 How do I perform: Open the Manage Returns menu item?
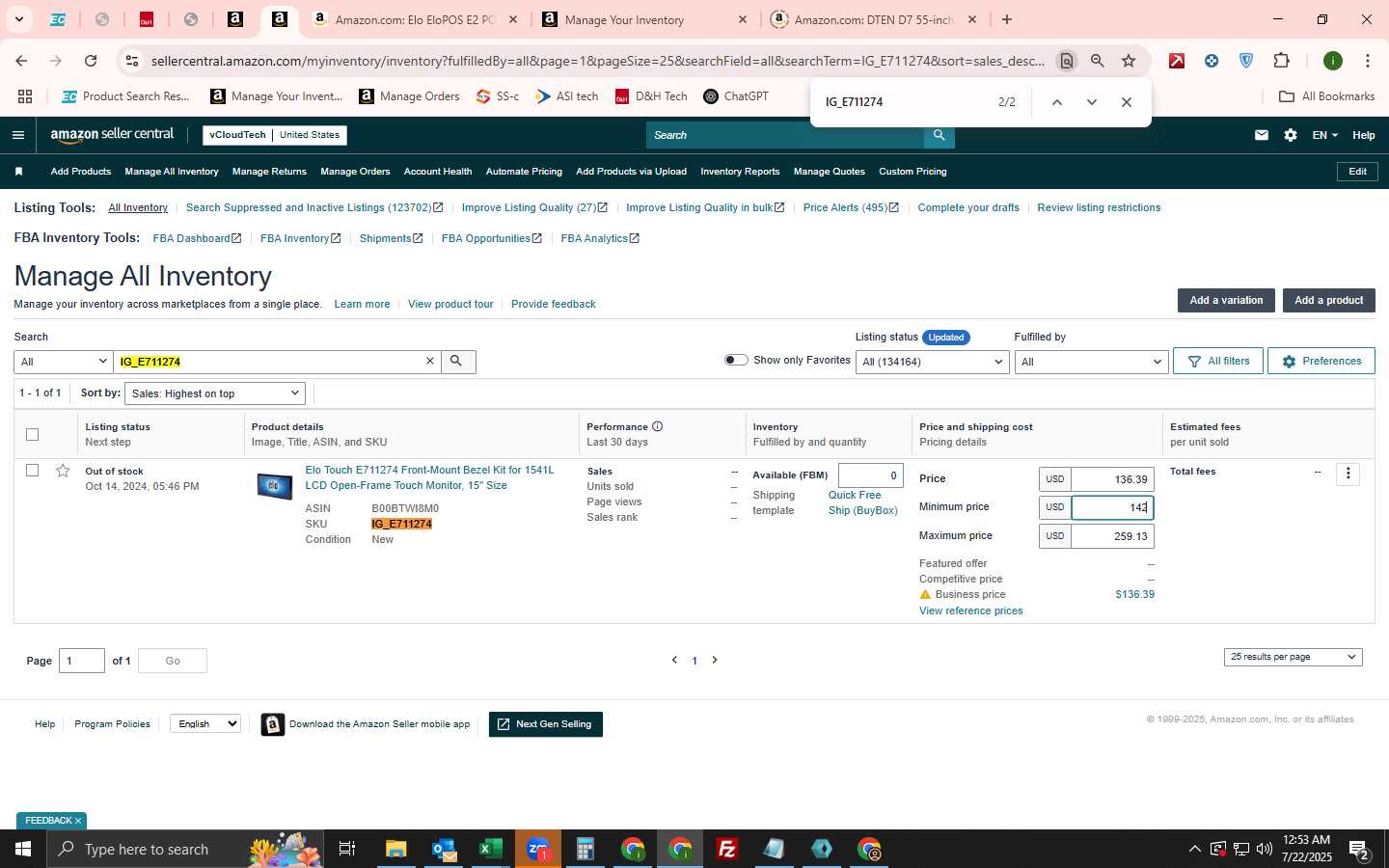point(269,172)
